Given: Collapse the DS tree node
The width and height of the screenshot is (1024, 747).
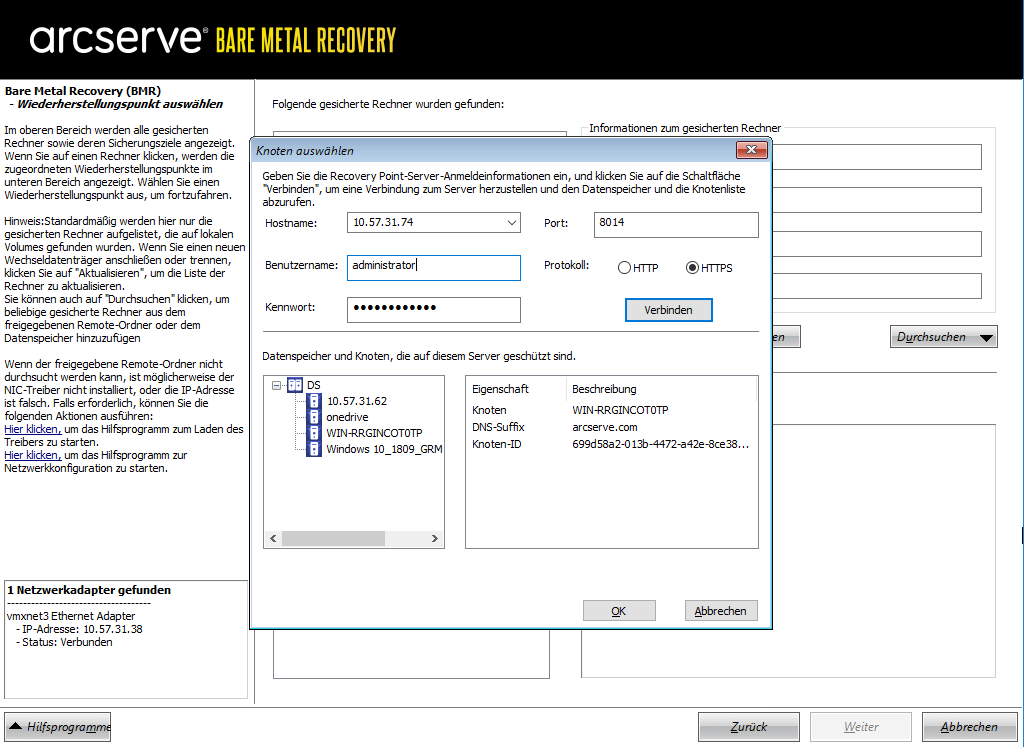Looking at the screenshot, I should pos(276,385).
